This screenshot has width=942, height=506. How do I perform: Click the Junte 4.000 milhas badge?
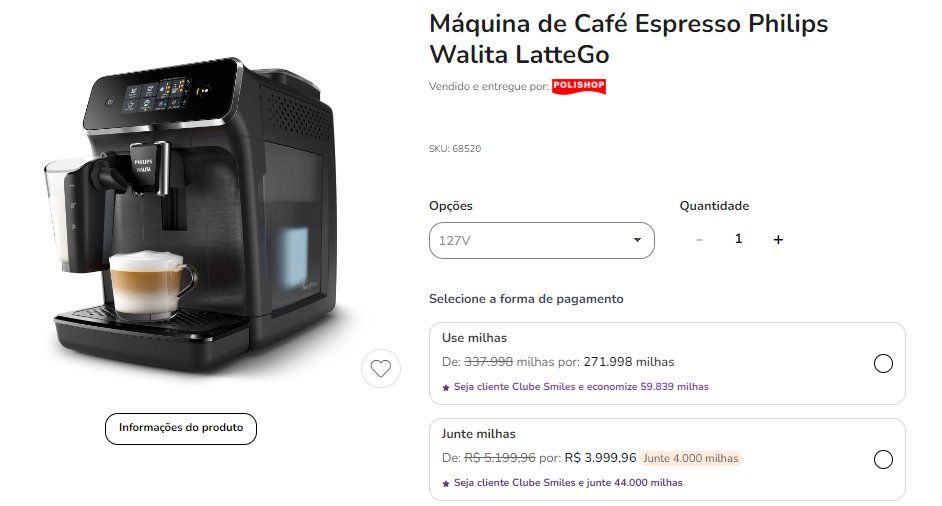coord(690,458)
